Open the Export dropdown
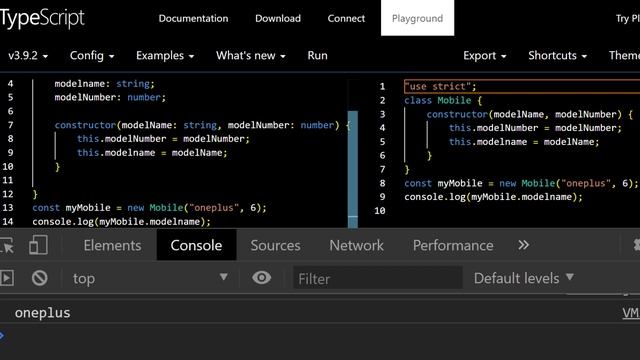The width and height of the screenshot is (640, 360). coord(484,56)
